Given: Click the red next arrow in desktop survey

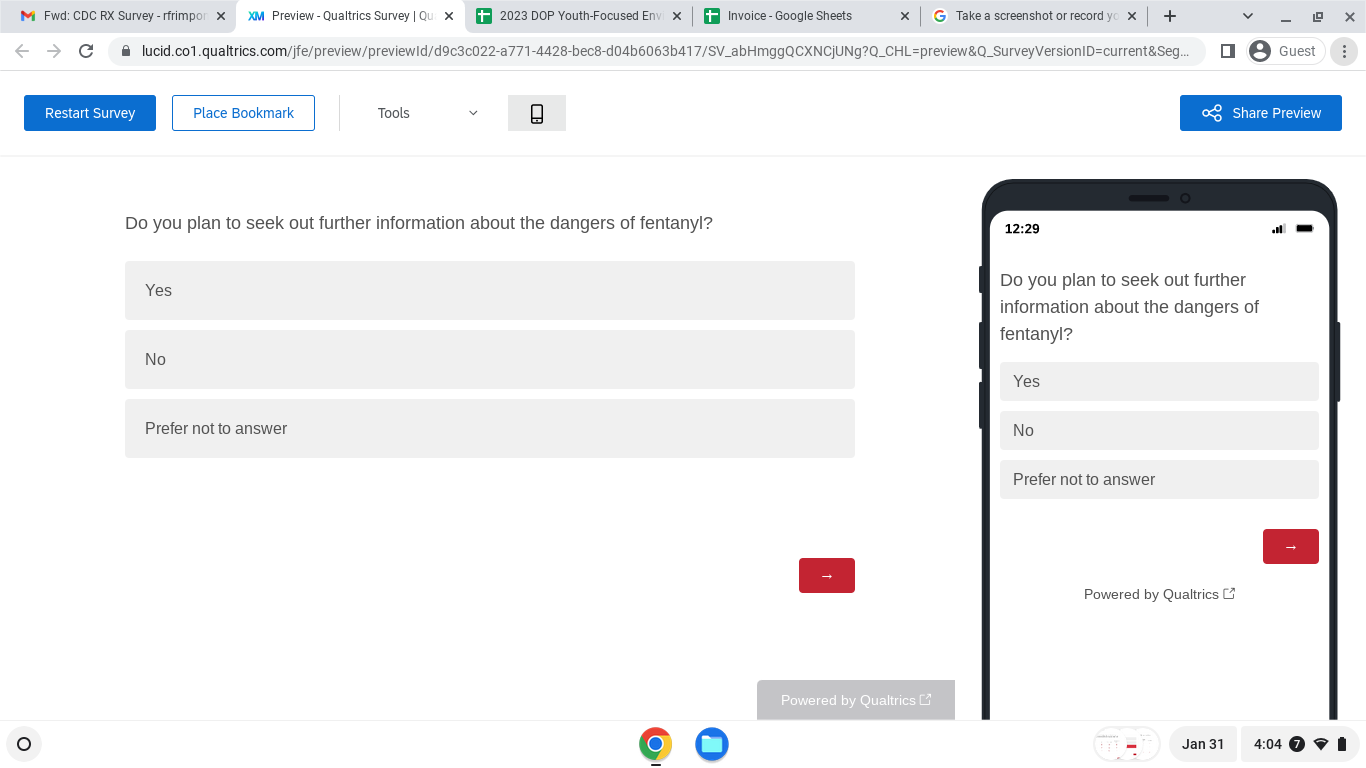Looking at the screenshot, I should [826, 575].
